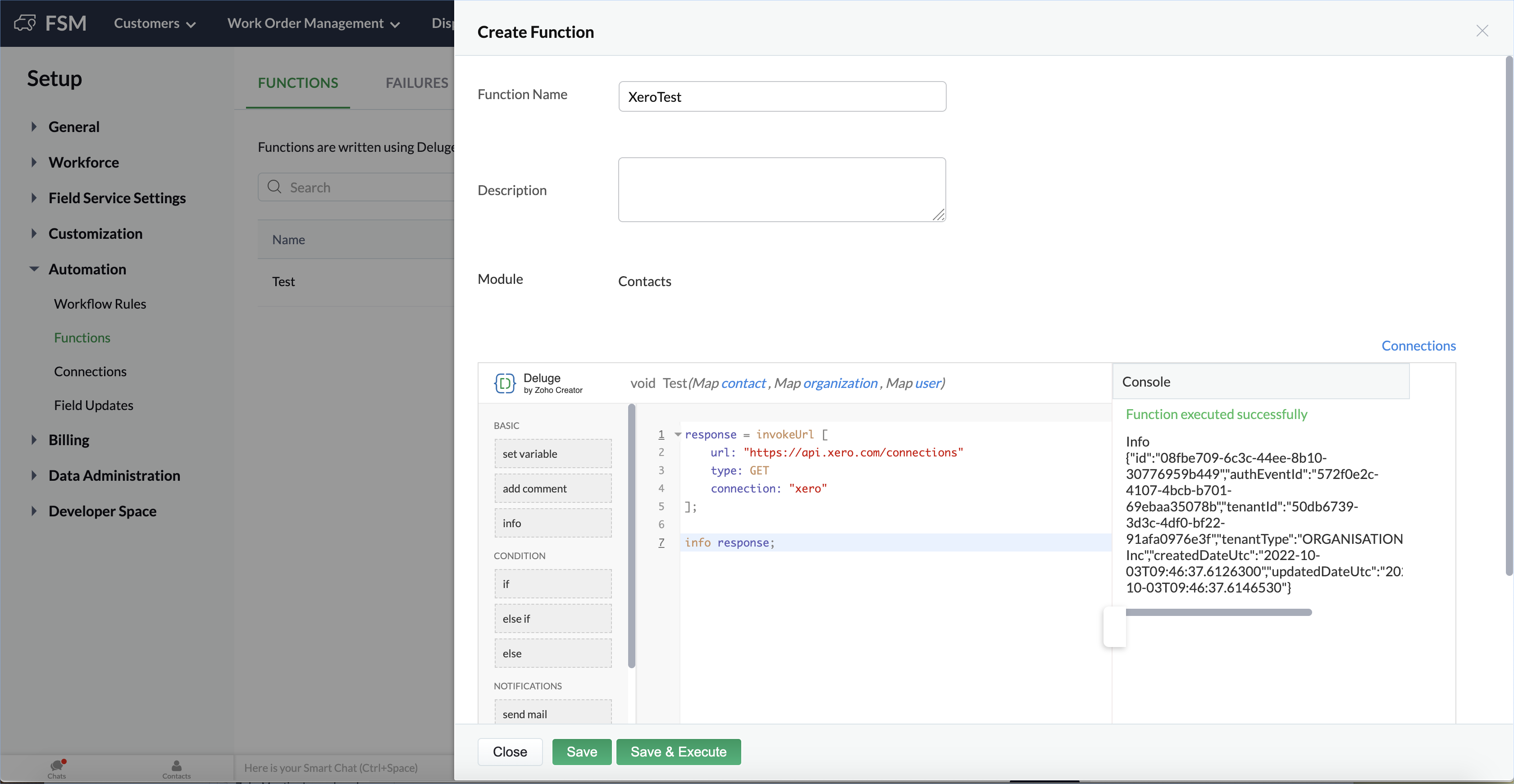Click the Smart Chat input bar
Viewport: 1514px width, 784px height.
(344, 767)
